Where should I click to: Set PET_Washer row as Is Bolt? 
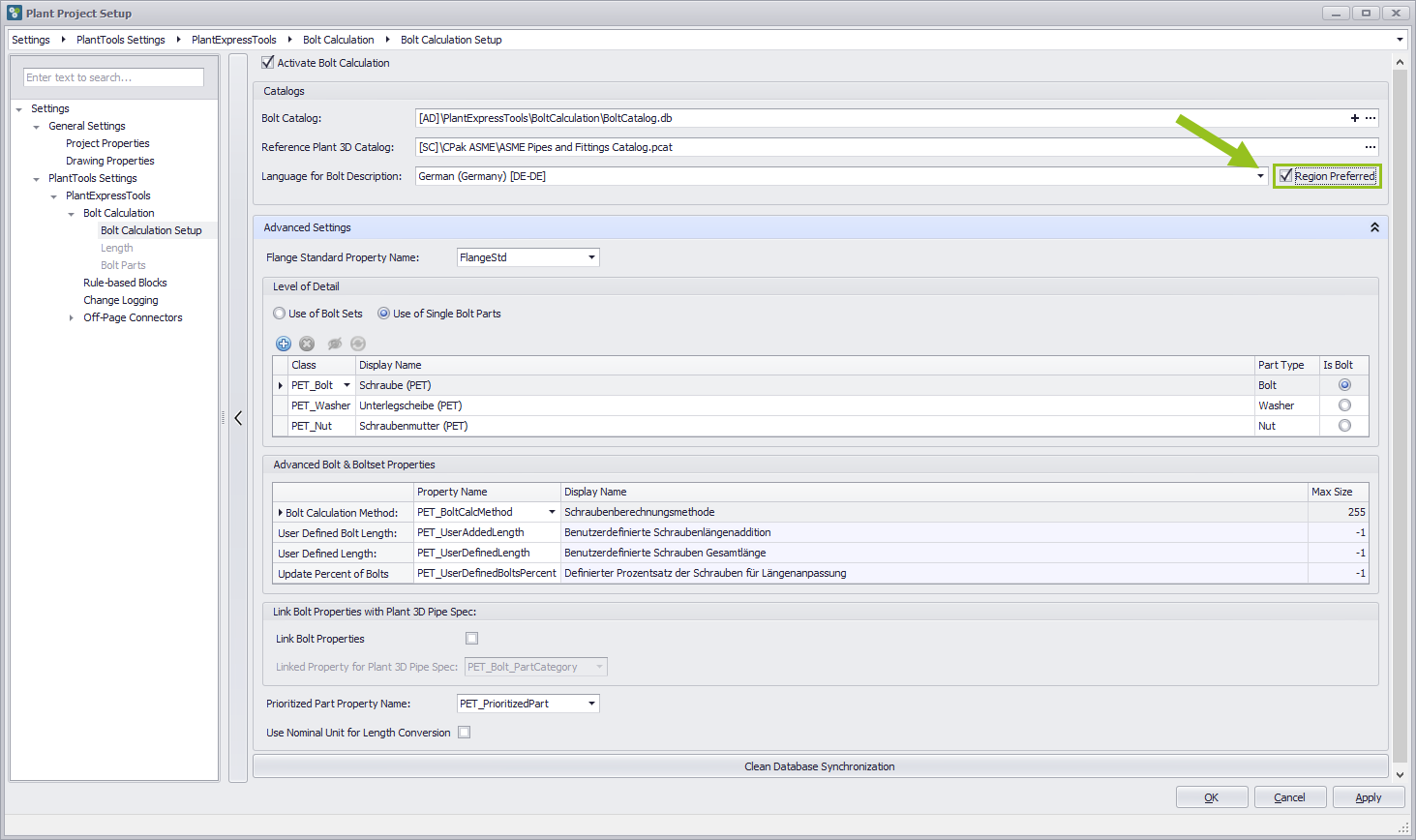pyautogui.click(x=1344, y=405)
